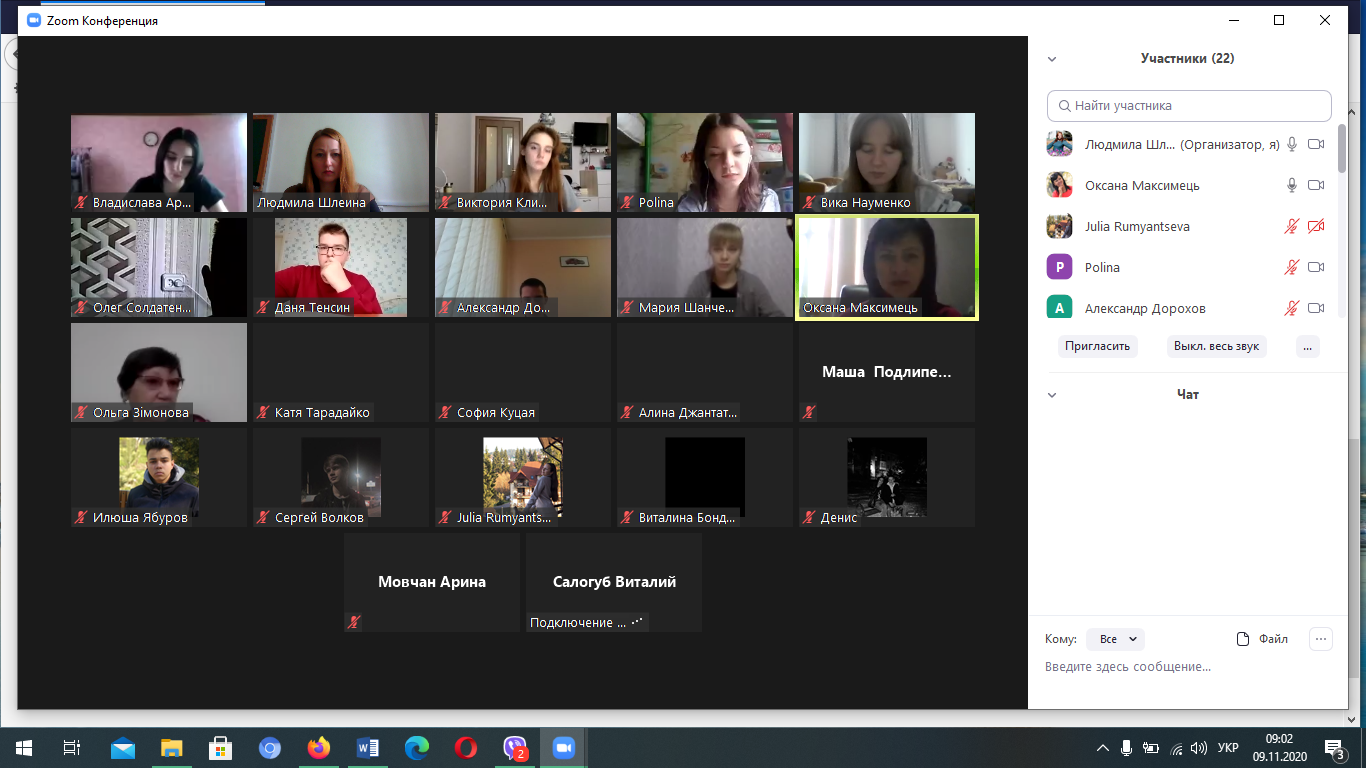The width and height of the screenshot is (1366, 768).
Task: Click the Zoom icon on the taskbar
Action: point(564,748)
